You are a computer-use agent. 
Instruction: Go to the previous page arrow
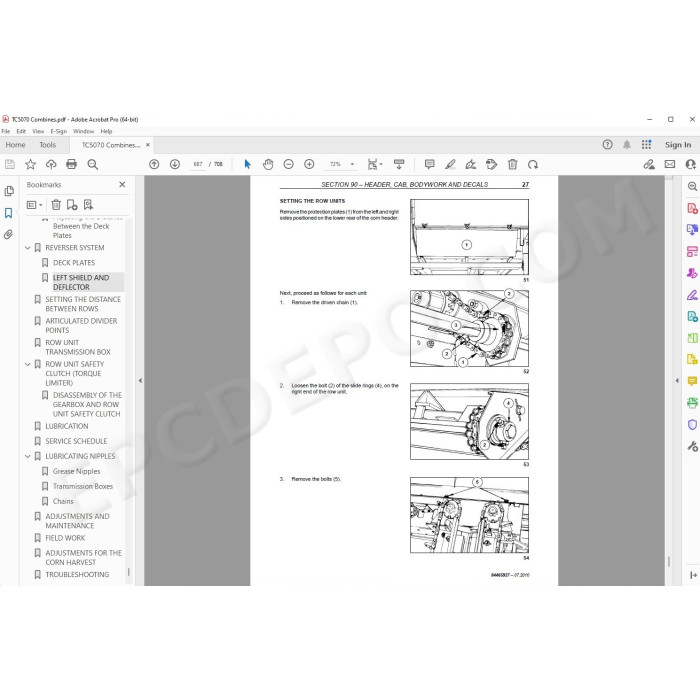(154, 164)
